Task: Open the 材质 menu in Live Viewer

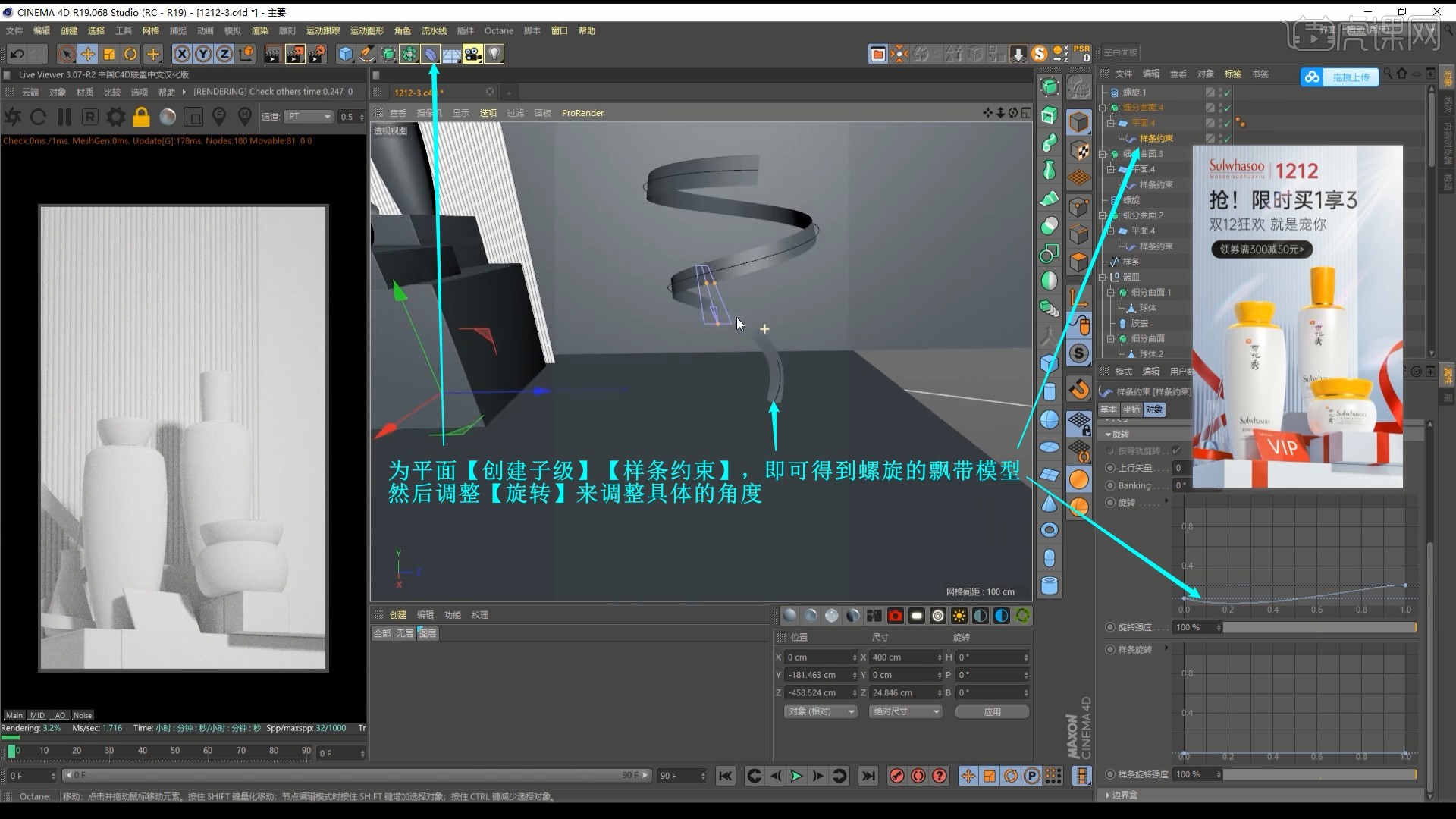Action: 85,92
